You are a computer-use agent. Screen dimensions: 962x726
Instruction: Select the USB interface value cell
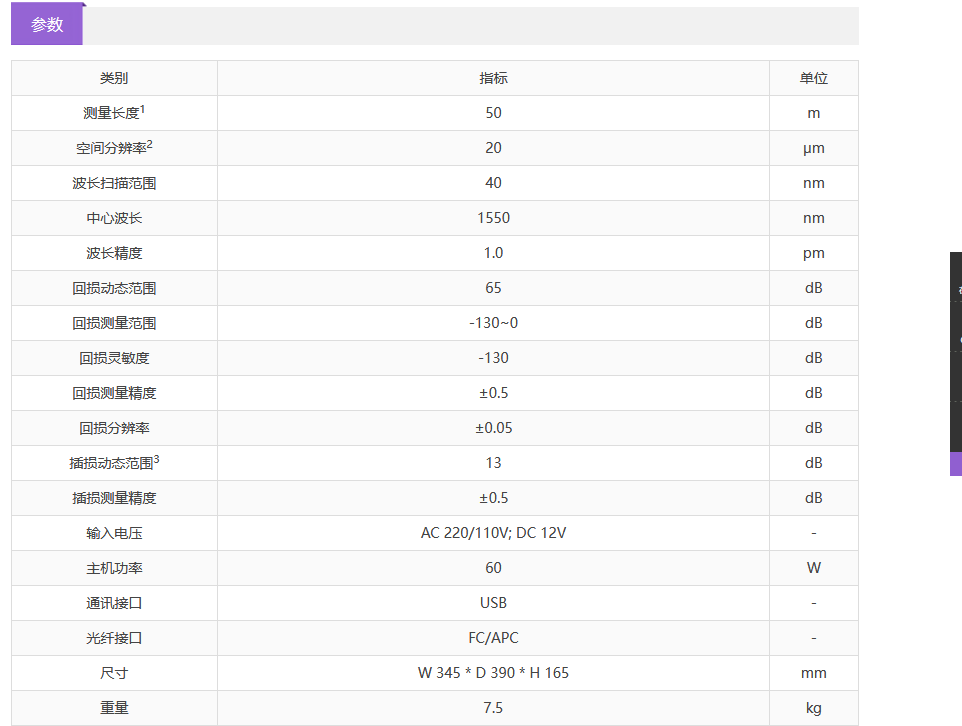493,603
